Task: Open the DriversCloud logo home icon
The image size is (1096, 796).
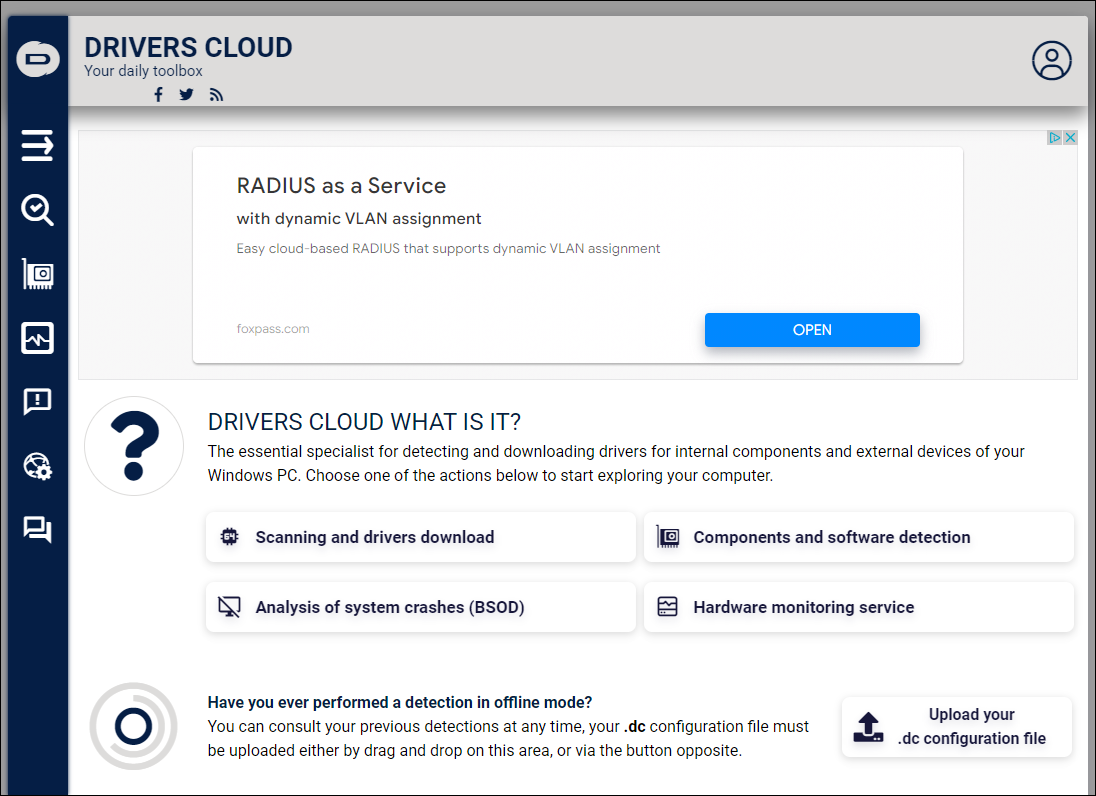Action: (37, 60)
